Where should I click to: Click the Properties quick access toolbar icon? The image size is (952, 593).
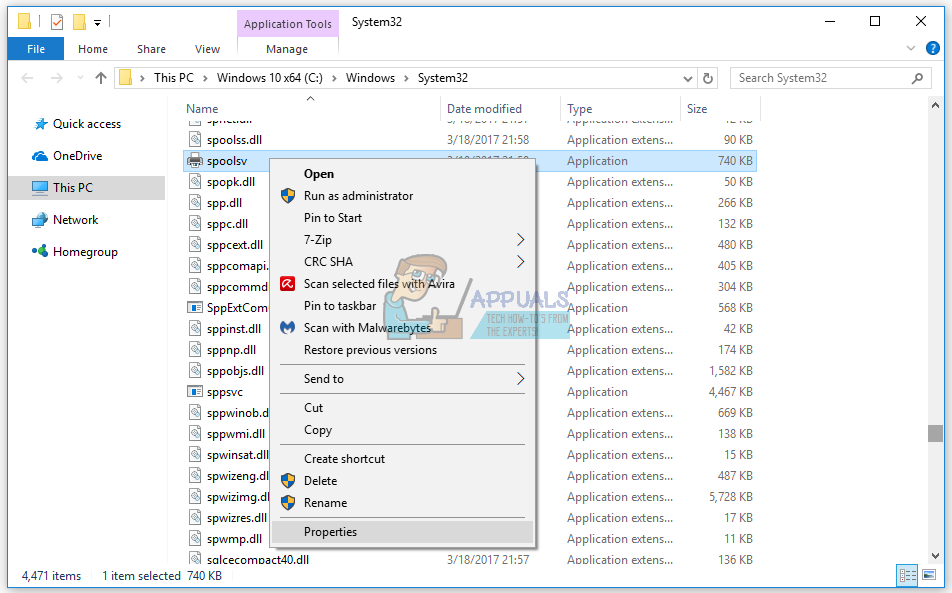point(57,22)
